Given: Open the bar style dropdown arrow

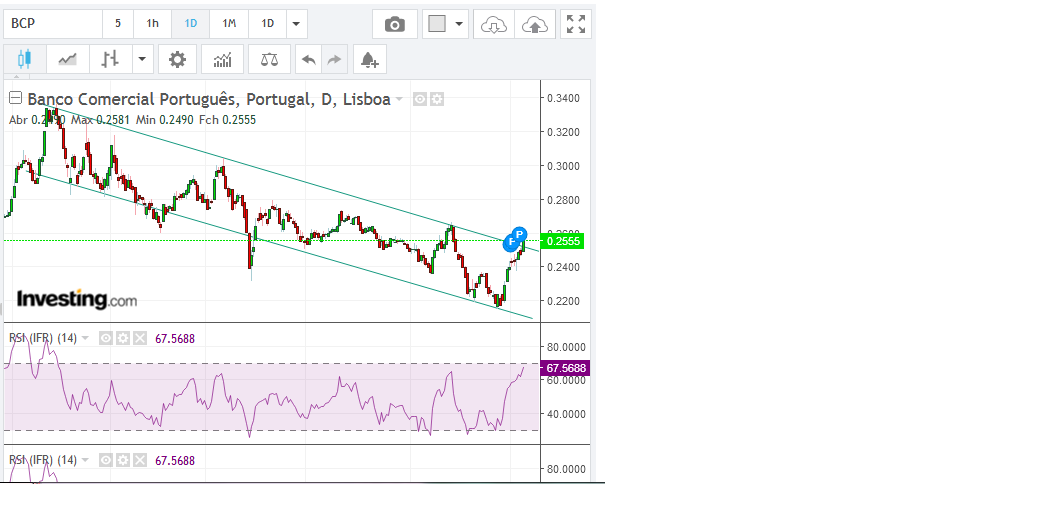Looking at the screenshot, I should click(142, 60).
